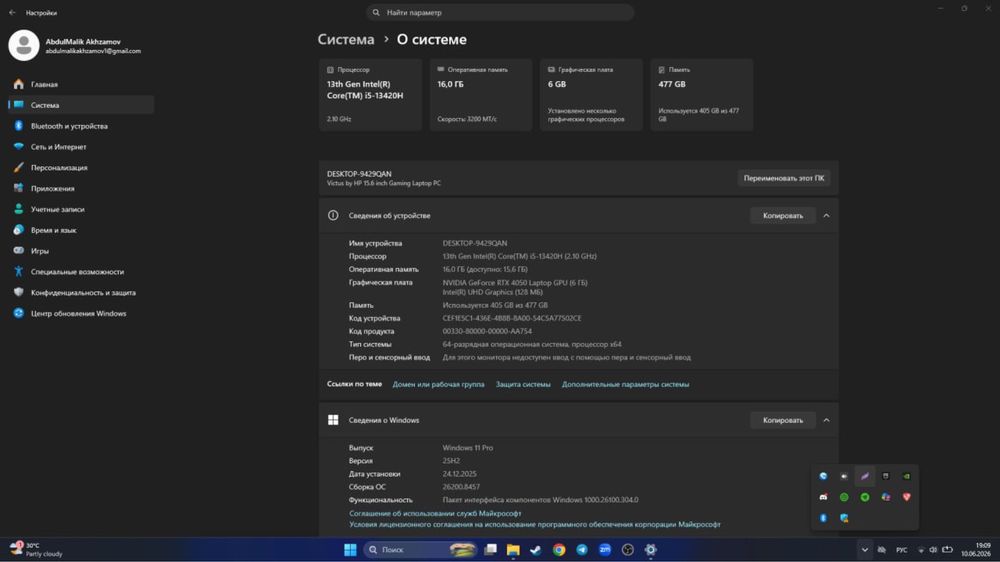Click the Bluetooth icon in tray overflow
The width and height of the screenshot is (1000, 562).
click(x=823, y=518)
